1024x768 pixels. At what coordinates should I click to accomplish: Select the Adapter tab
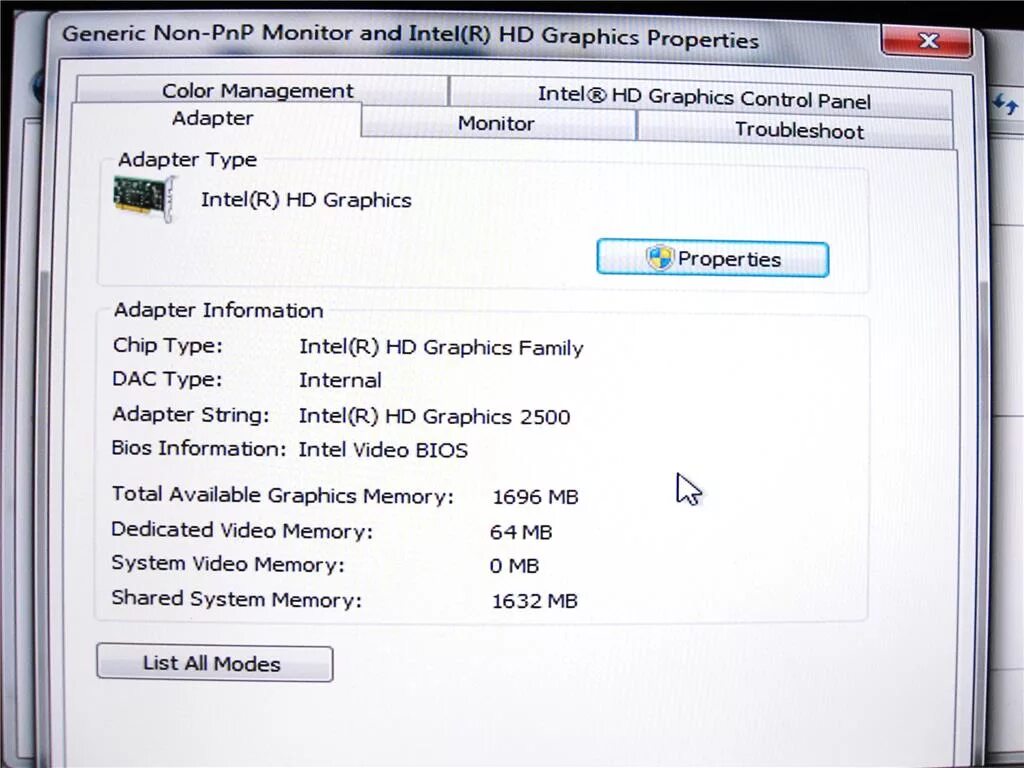(214, 119)
